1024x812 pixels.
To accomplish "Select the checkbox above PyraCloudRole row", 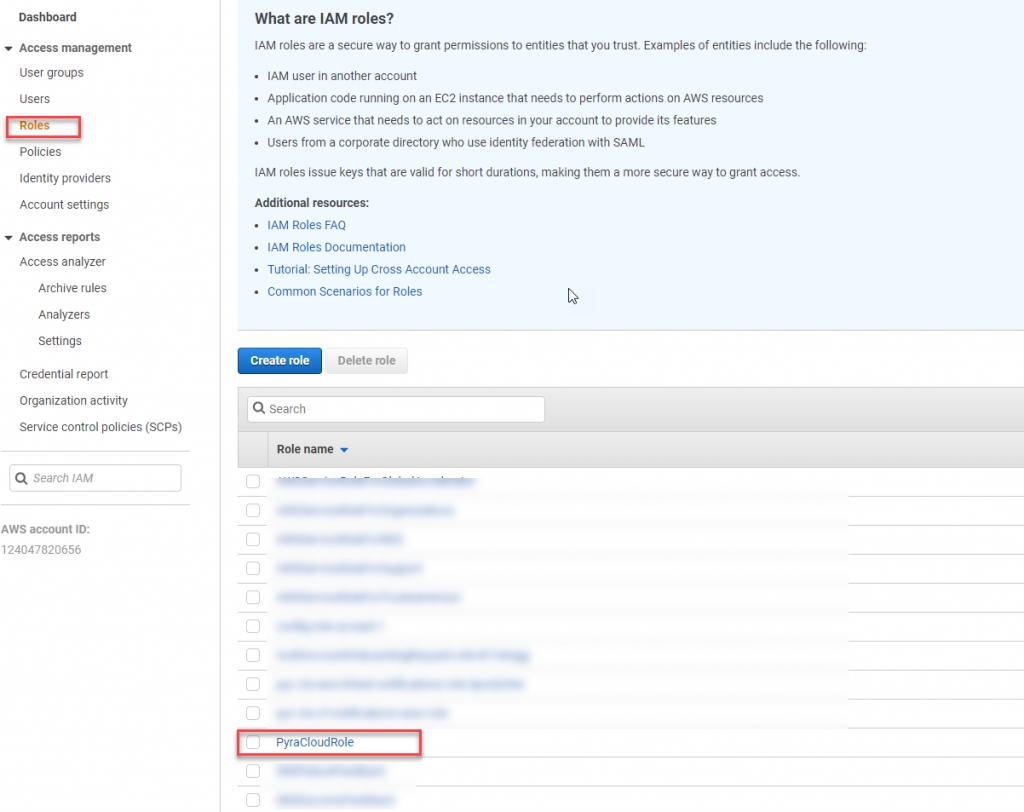I will click(x=253, y=713).
